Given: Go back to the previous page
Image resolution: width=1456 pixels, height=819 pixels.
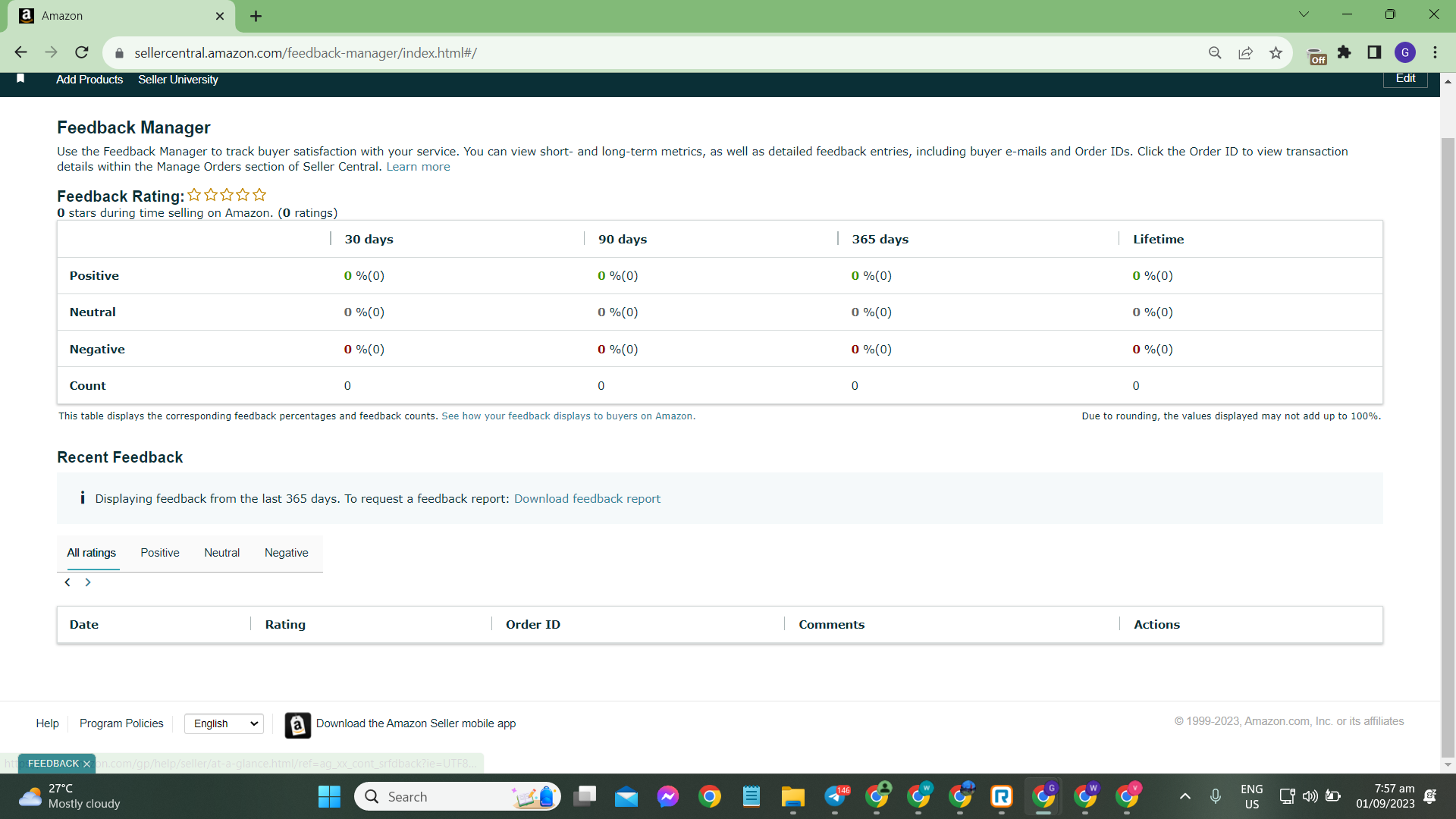Looking at the screenshot, I should coord(20,52).
